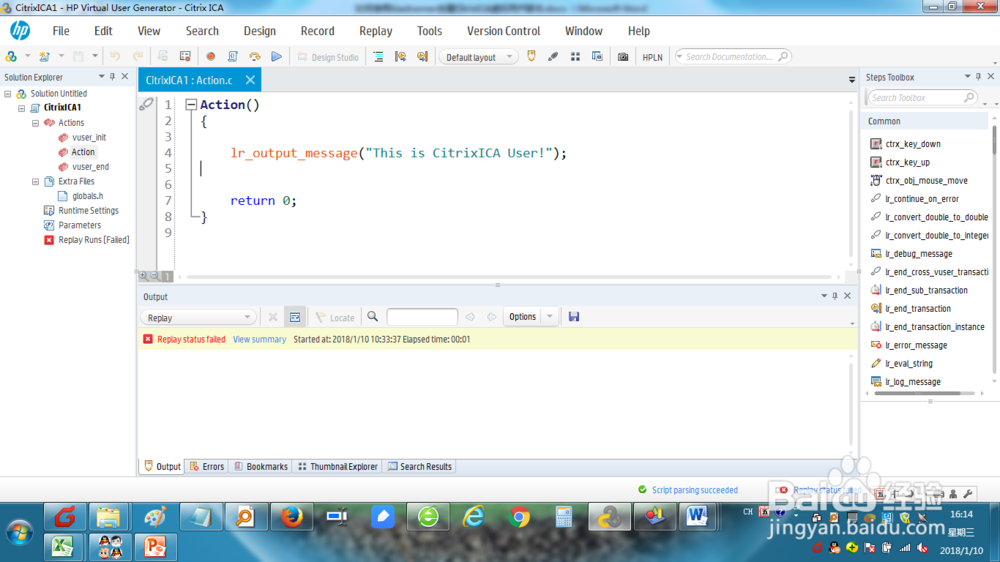This screenshot has height=562, width=1000.
Task: Click the Save toolbar icon
Action: [x=78, y=57]
